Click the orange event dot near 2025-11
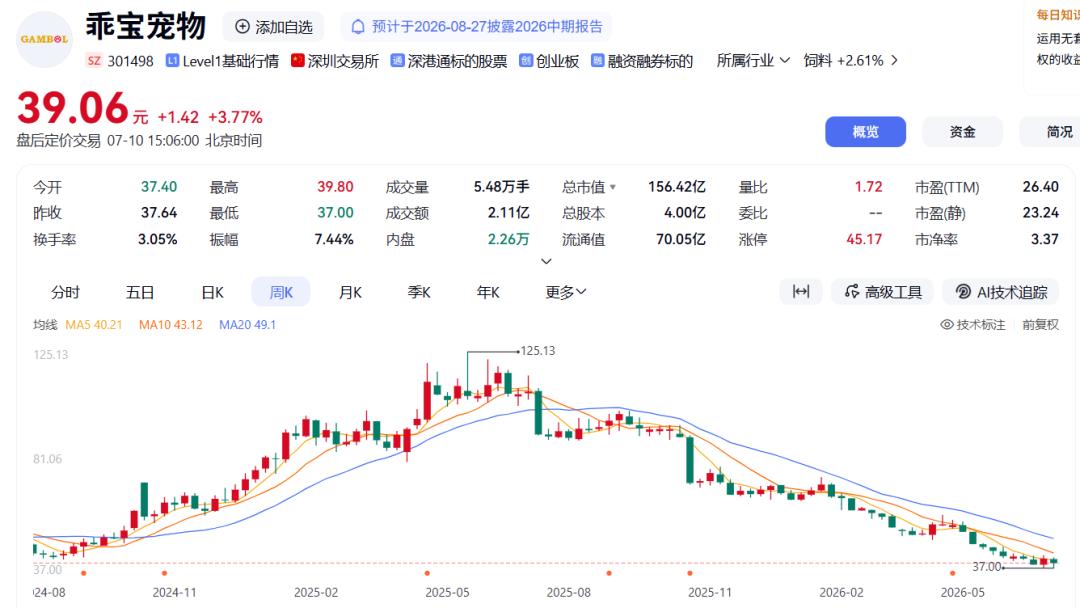Image resolution: width=1080 pixels, height=608 pixels. click(x=689, y=573)
